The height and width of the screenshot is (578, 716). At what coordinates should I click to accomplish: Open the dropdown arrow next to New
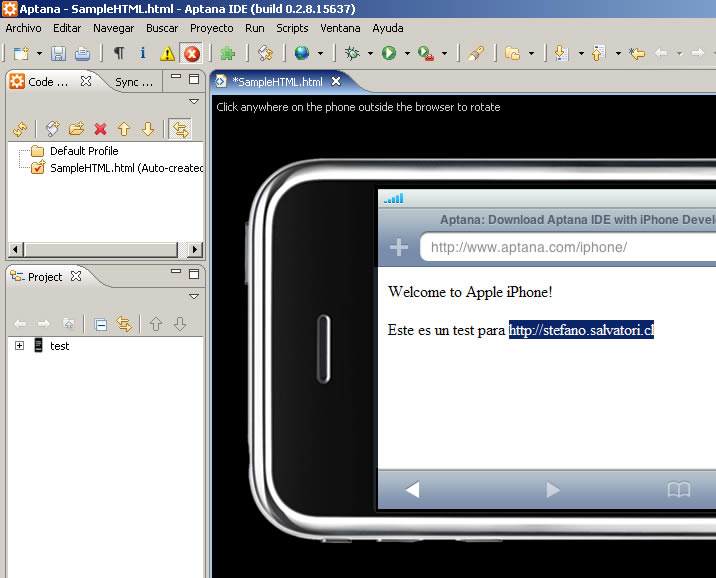[x=39, y=54]
